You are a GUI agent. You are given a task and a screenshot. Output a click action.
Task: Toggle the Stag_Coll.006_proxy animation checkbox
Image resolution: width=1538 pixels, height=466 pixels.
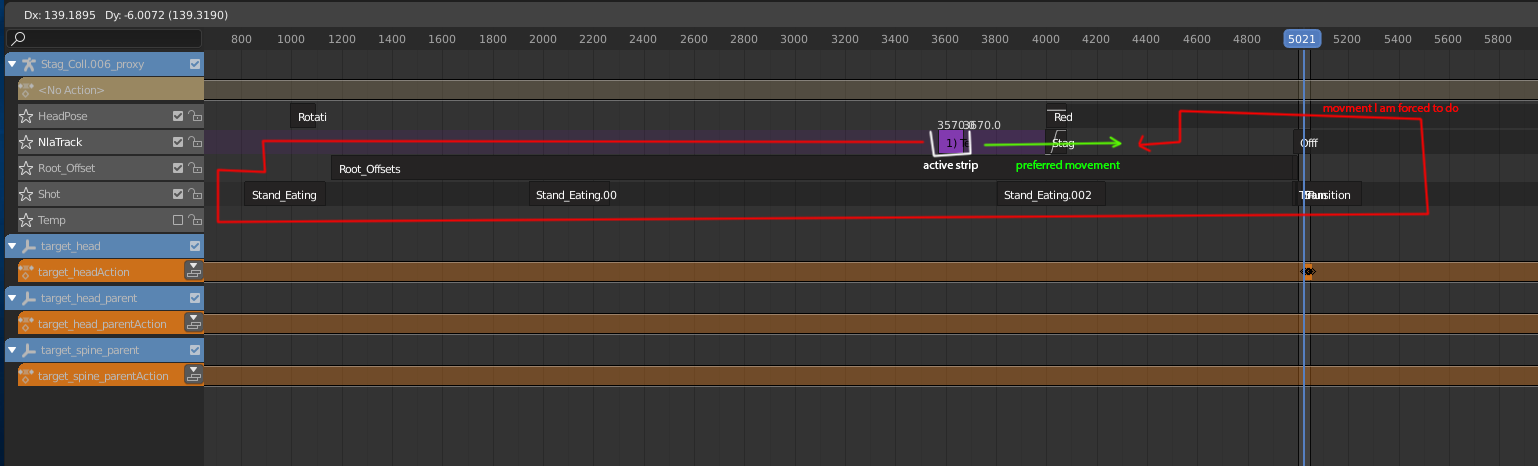(x=195, y=64)
